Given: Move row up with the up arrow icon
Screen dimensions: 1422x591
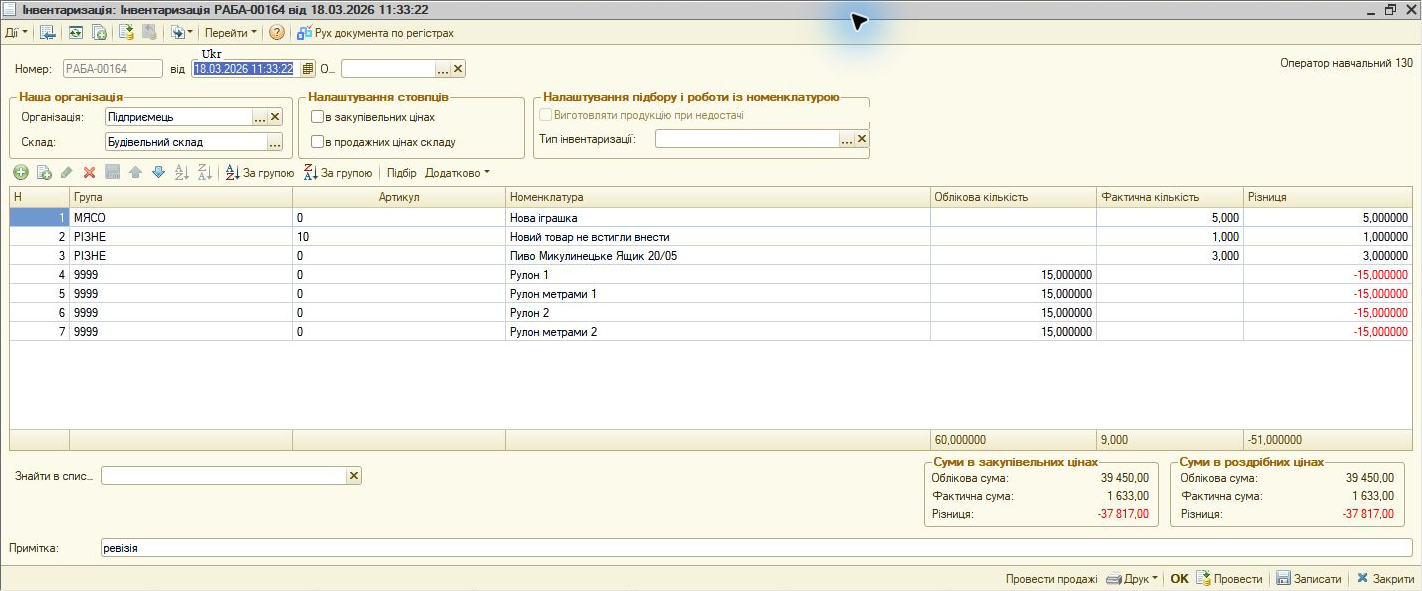Looking at the screenshot, I should (136, 173).
